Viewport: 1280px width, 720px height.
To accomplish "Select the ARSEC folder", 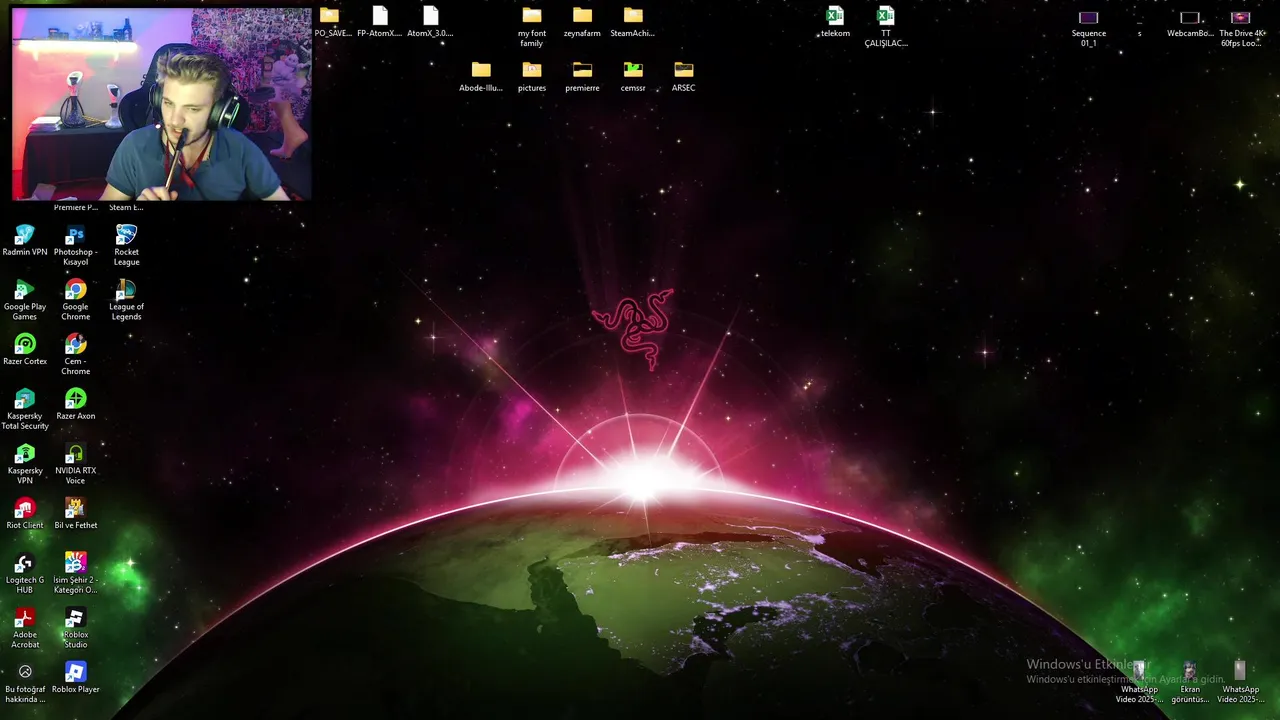I will point(683,77).
